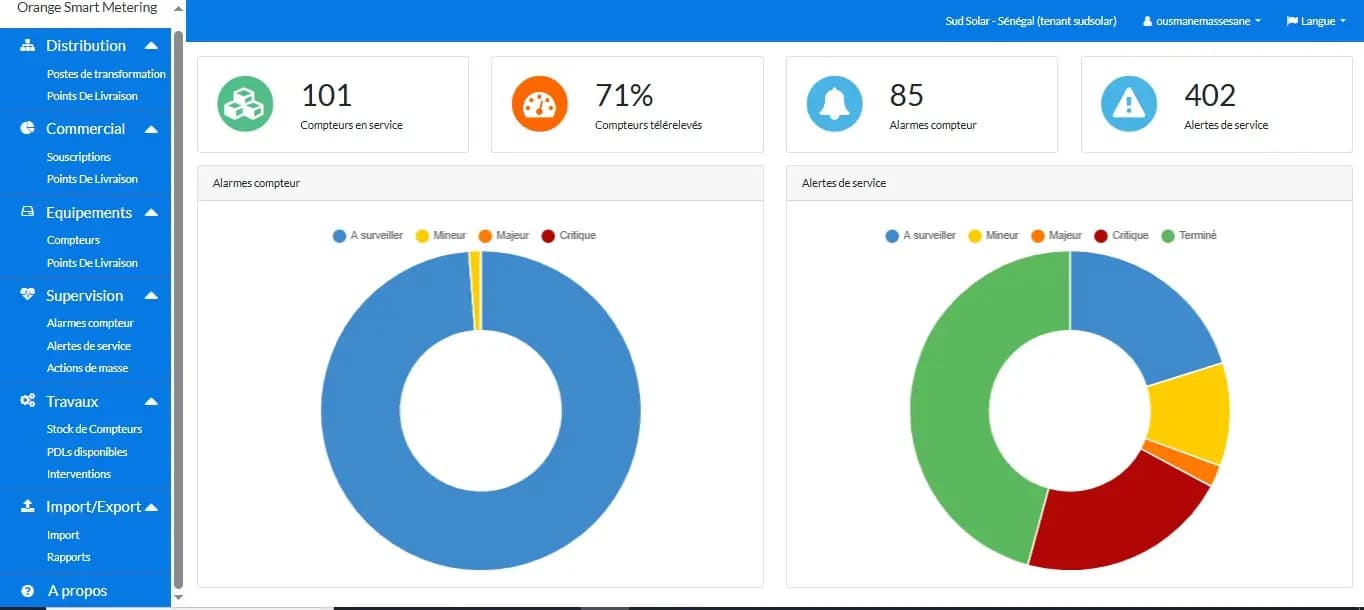Collapse the Distribution menu section
The image size is (1364, 610).
pyautogui.click(x=151, y=46)
